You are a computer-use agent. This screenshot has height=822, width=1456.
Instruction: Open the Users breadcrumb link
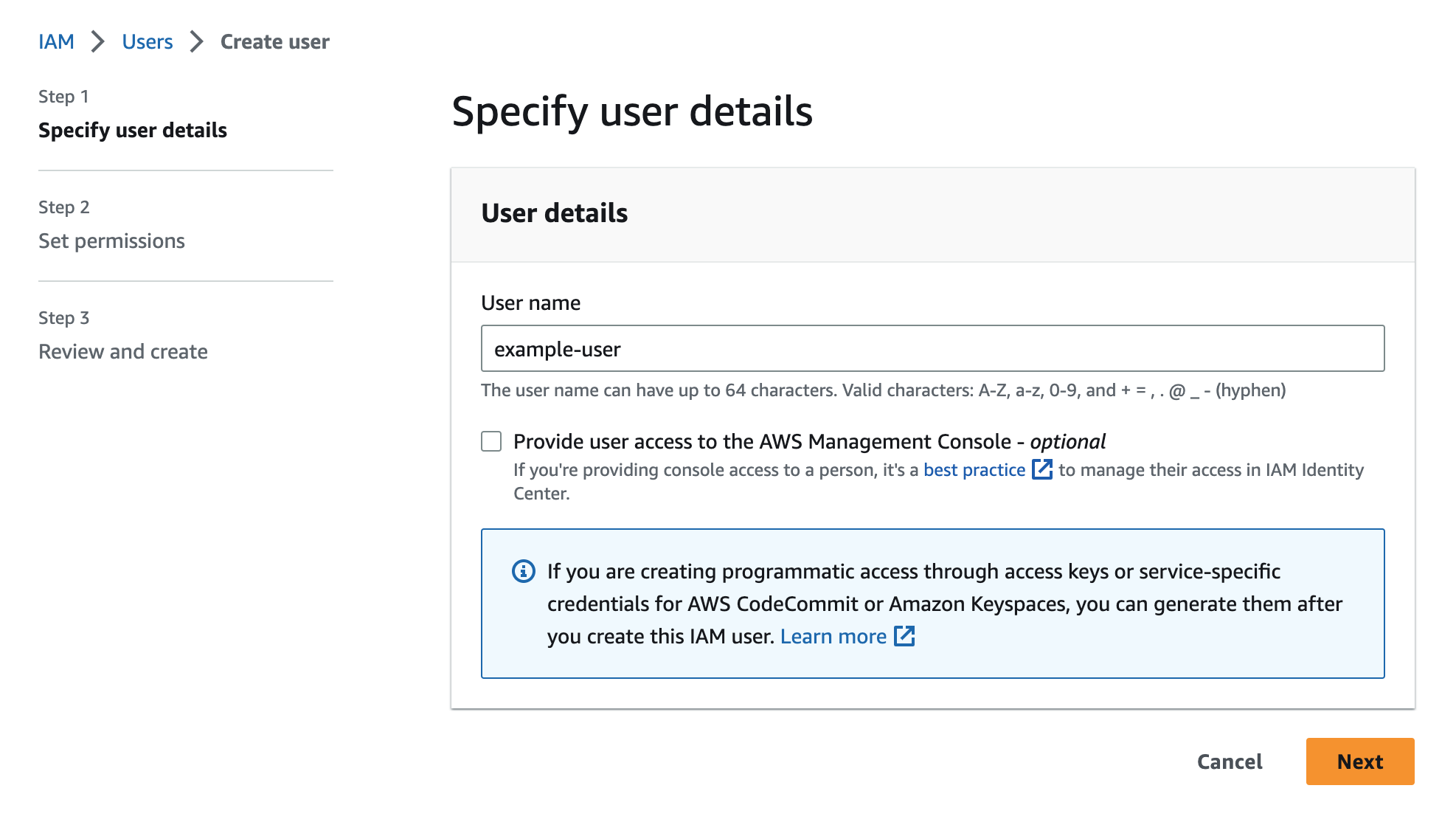(x=147, y=42)
